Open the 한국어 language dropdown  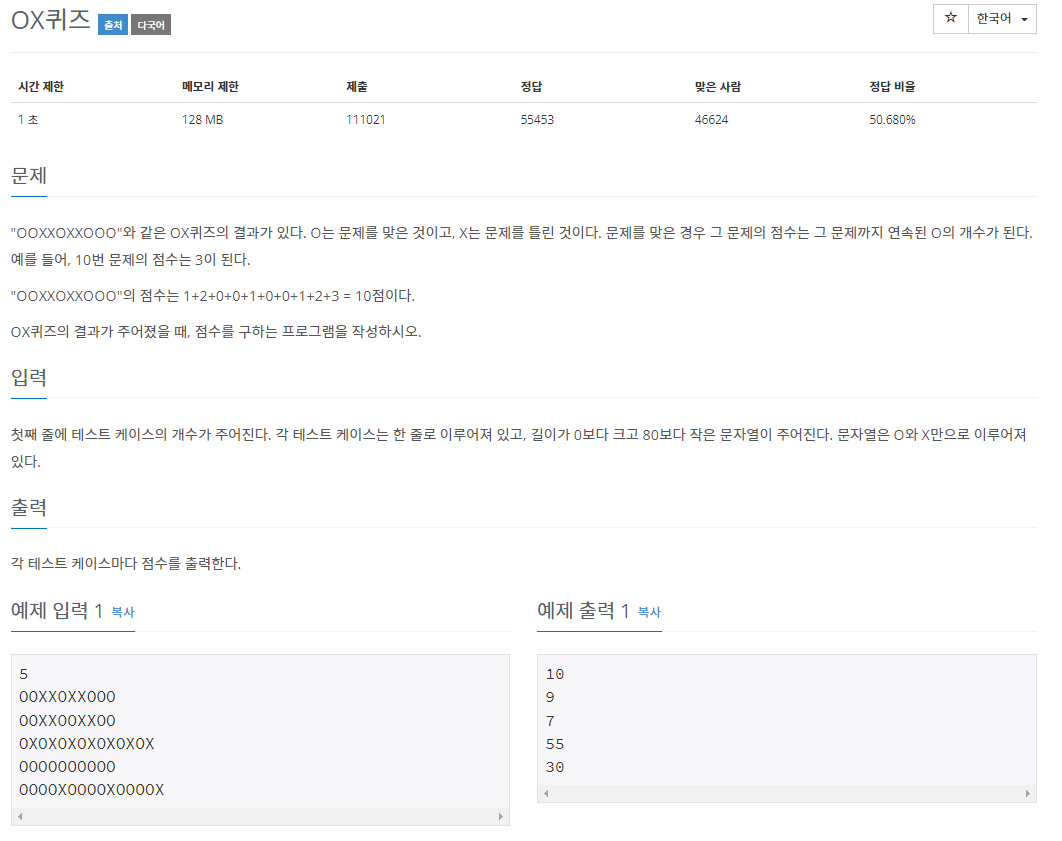tap(1002, 18)
